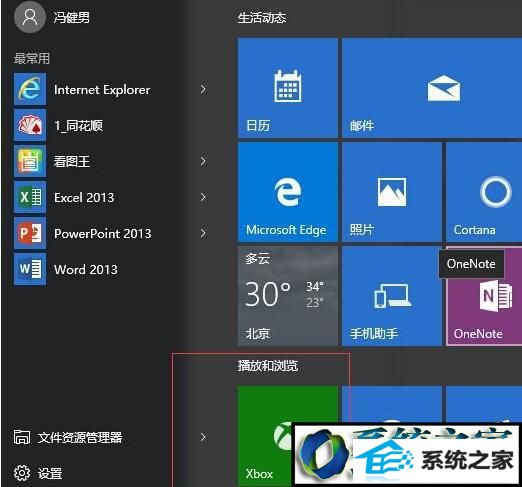The image size is (522, 487).
Task: Launch Excel 2013 via its icon
Action: (x=30, y=197)
